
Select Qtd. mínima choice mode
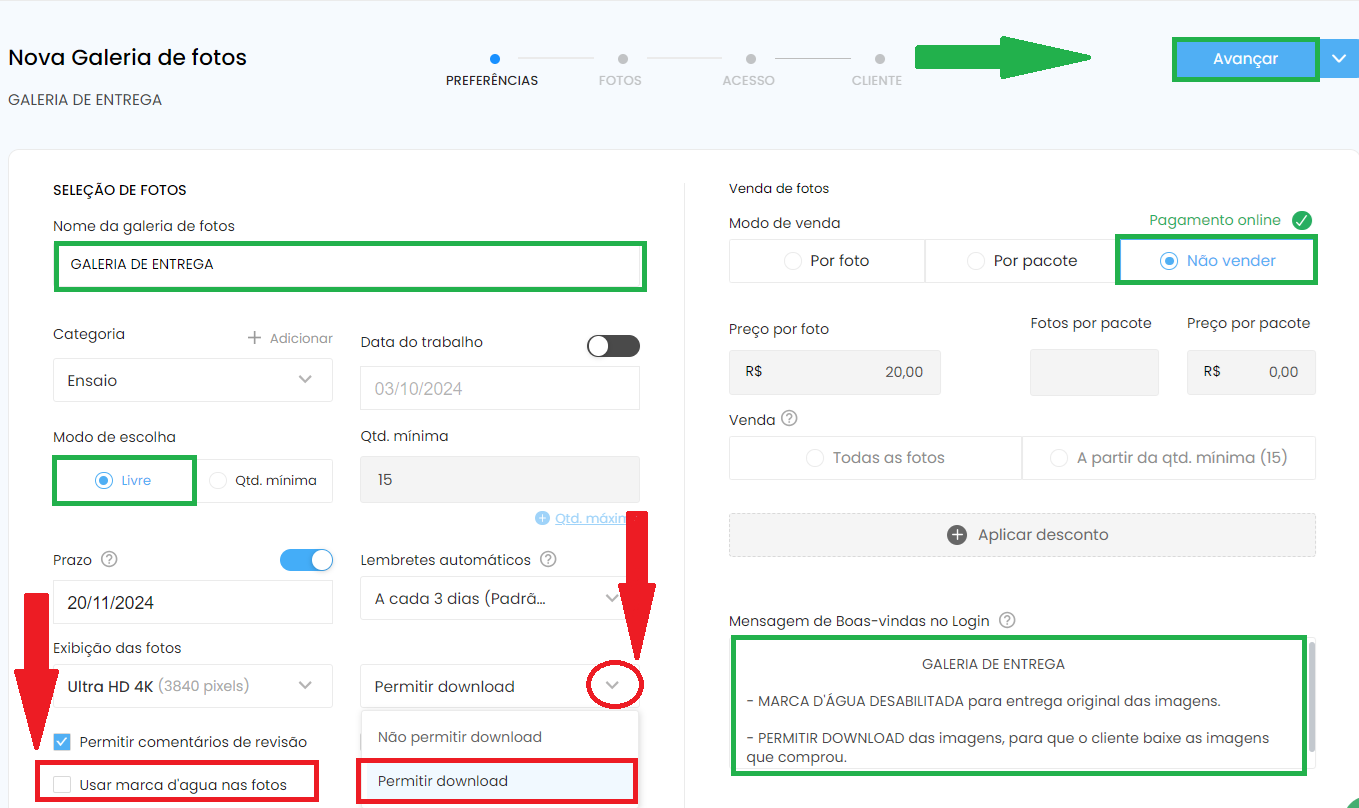pyautogui.click(x=265, y=480)
